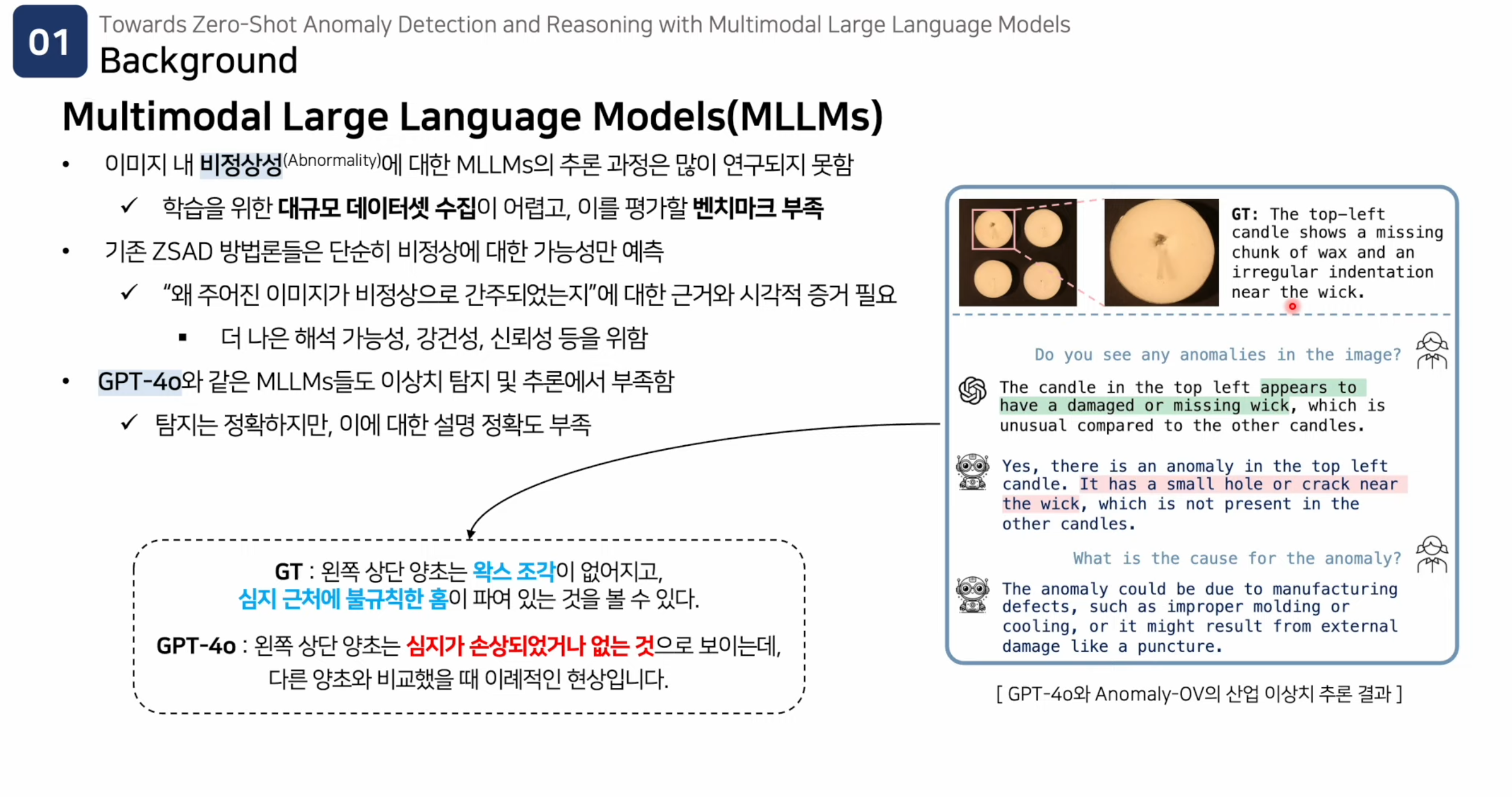This screenshot has width=1512, height=797.
Task: Click the checkmark before '왜 주어진 이미지가'
Action: point(129,293)
